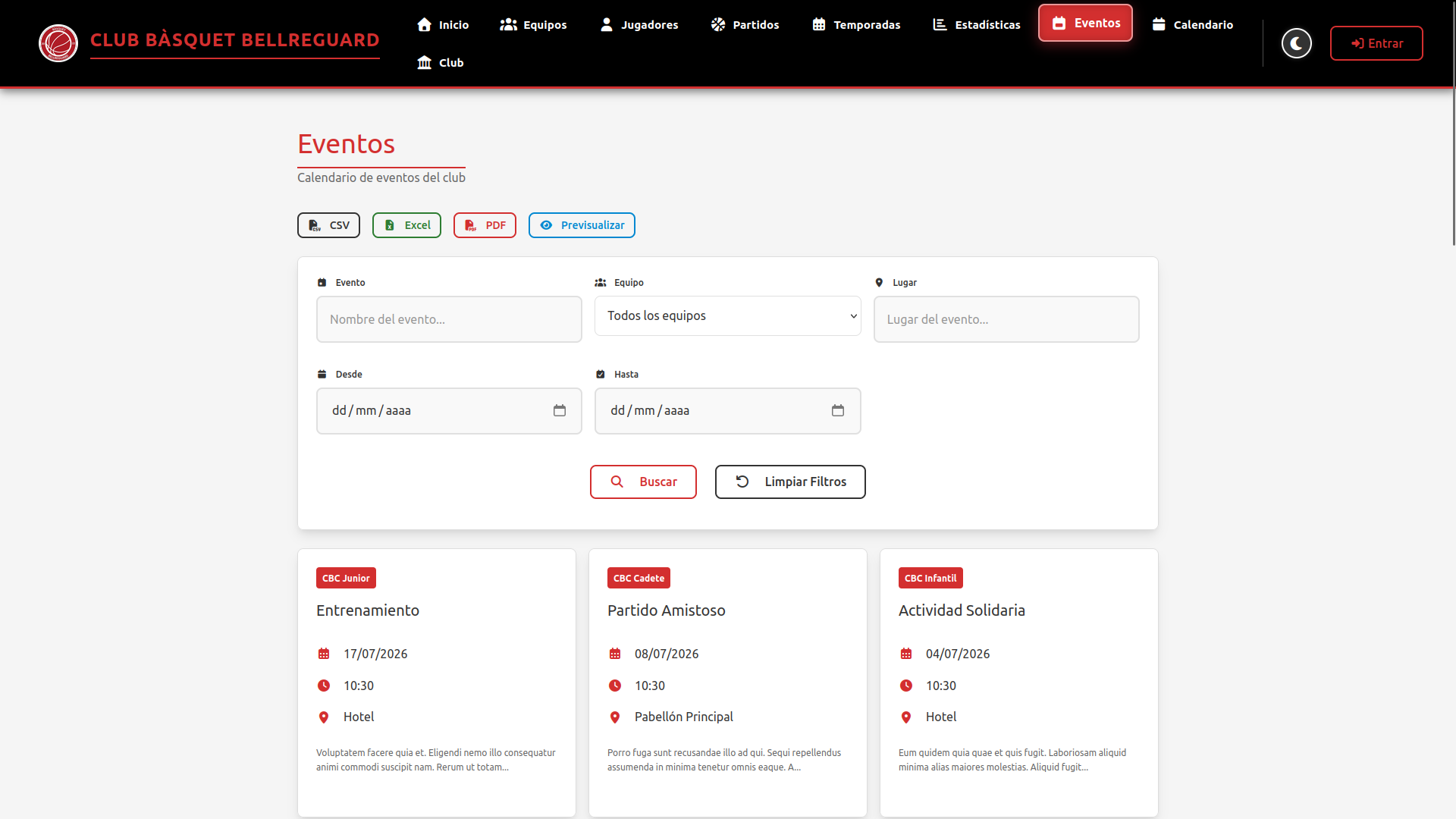Click Partido Amistoso description text
This screenshot has height=819, width=1456.
tap(724, 760)
